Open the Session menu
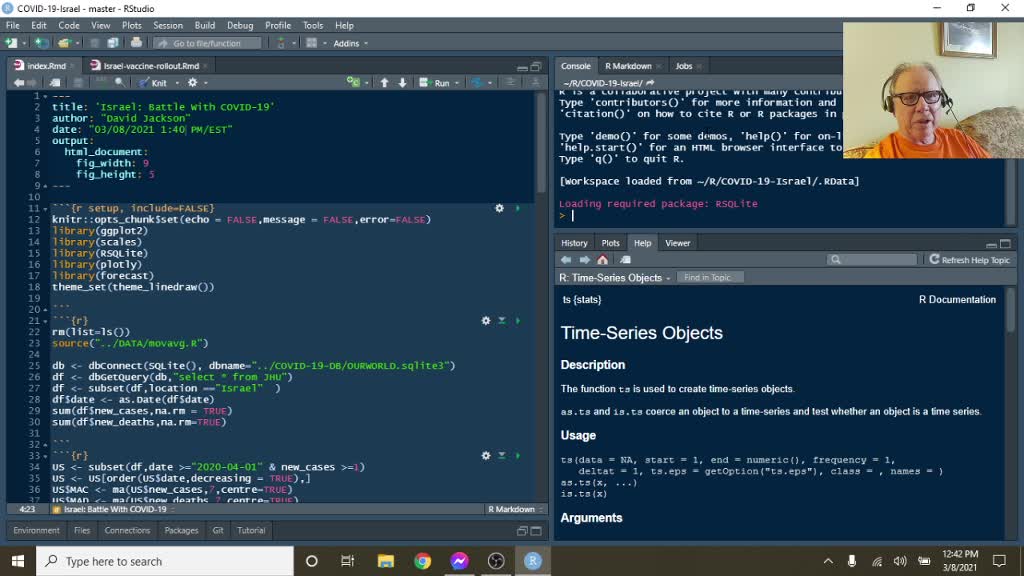This screenshot has width=1024, height=576. 168,25
